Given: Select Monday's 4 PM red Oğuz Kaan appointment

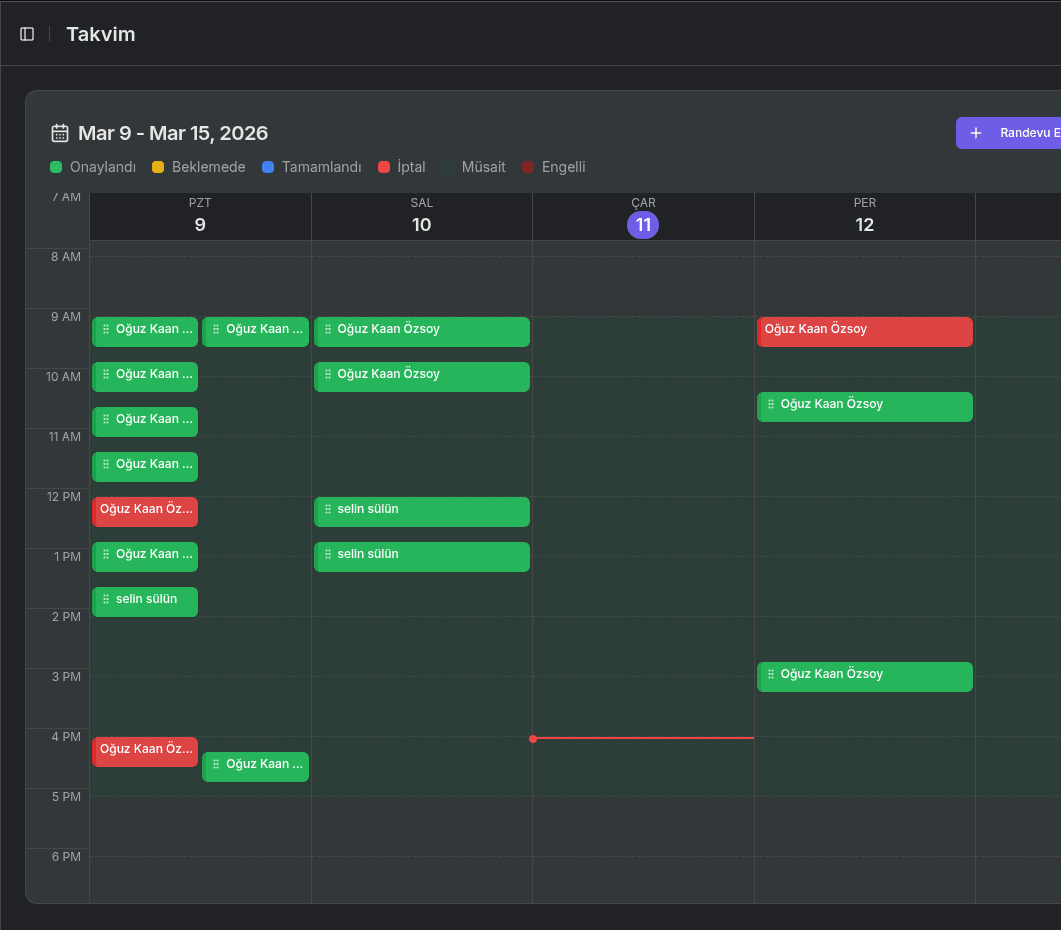Looking at the screenshot, I should [x=145, y=750].
